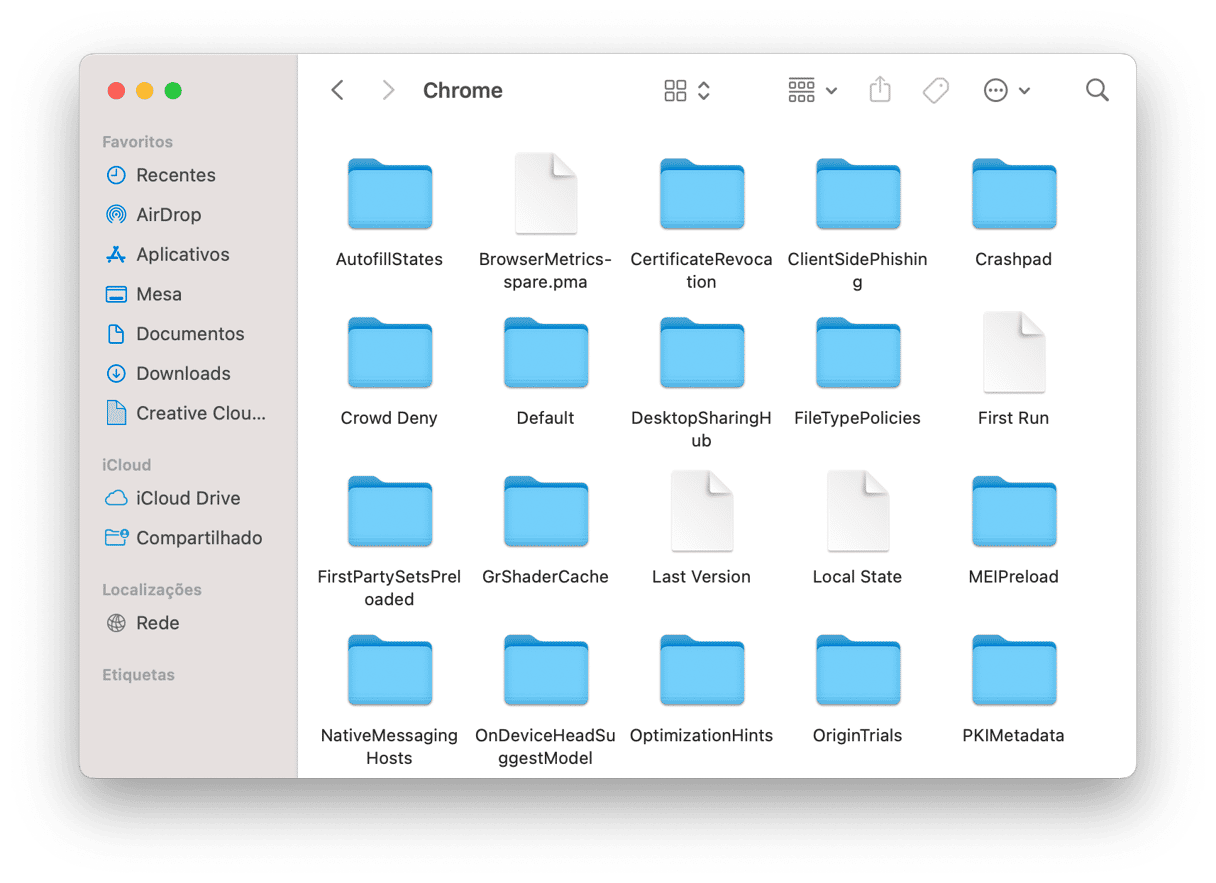Viewport: 1216px width, 883px height.
Task: Click the Default name label
Action: pos(546,418)
